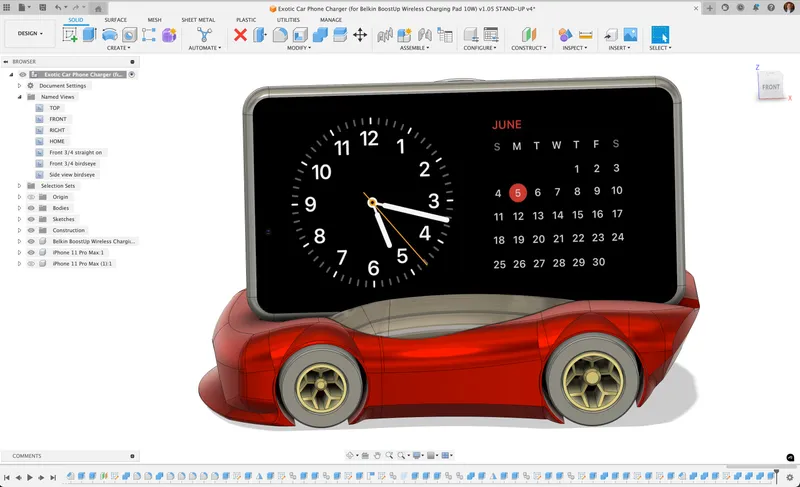Select the Move/Copy arrows tool
The width and height of the screenshot is (800, 487).
(360, 35)
